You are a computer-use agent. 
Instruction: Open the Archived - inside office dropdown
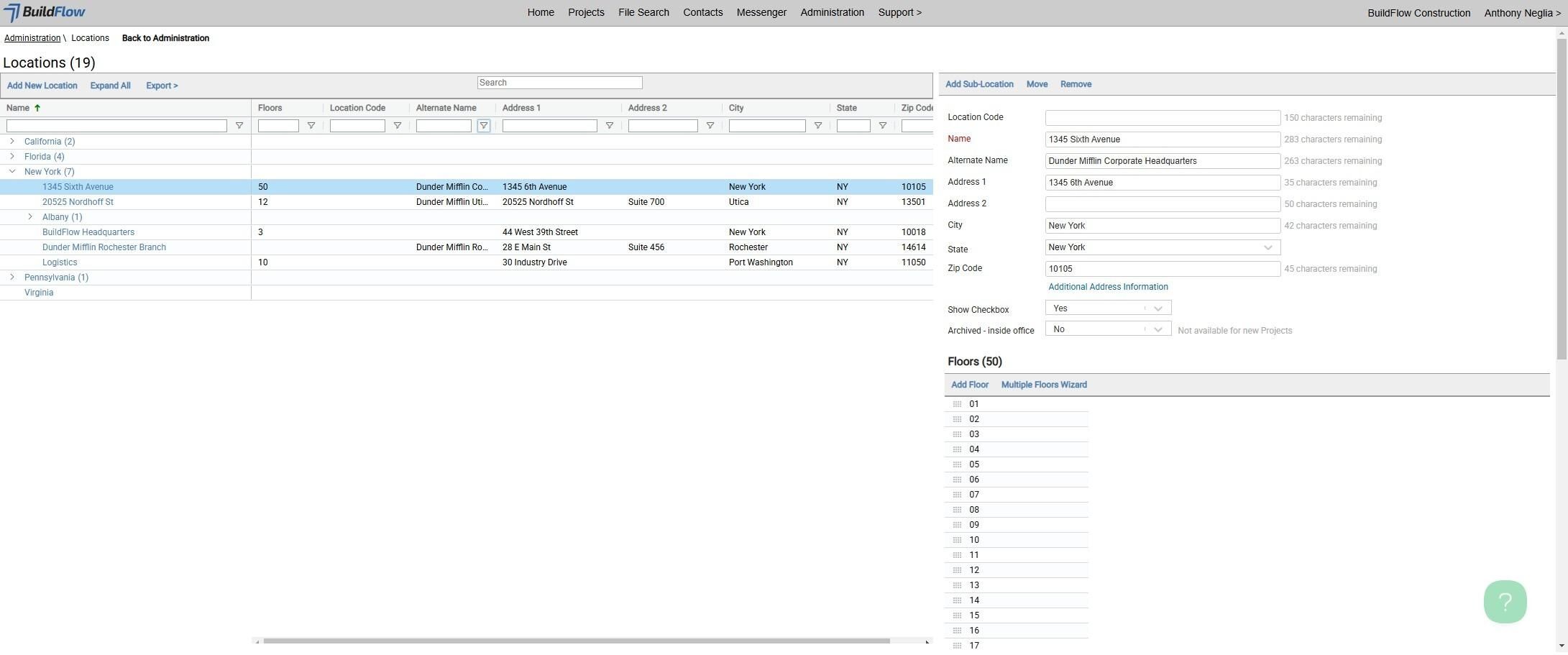pyautogui.click(x=1108, y=329)
